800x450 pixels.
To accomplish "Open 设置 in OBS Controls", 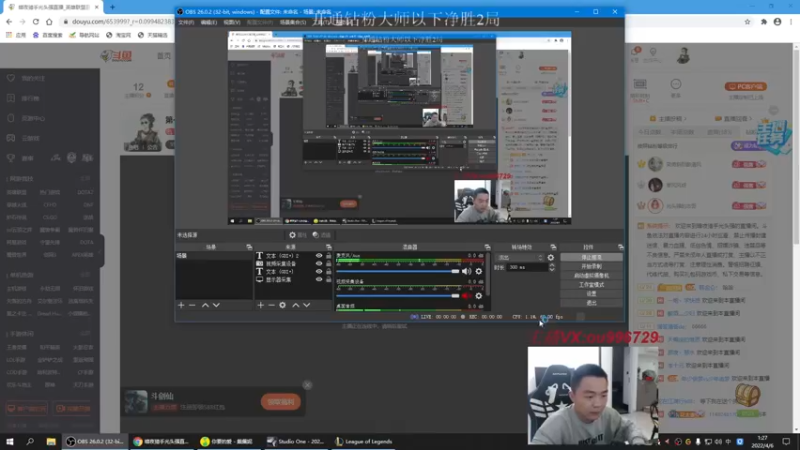I will coord(591,294).
